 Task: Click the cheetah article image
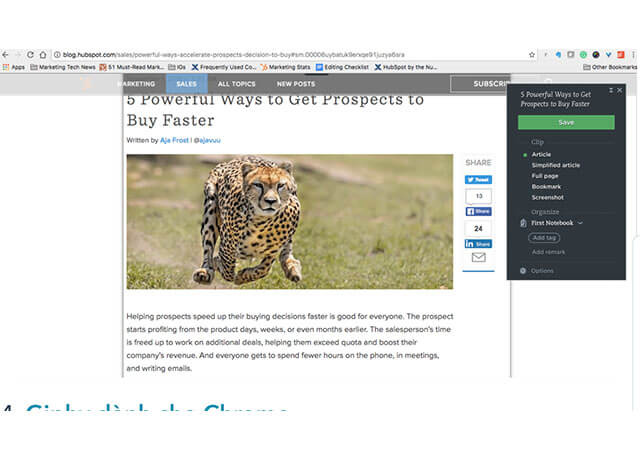pyautogui.click(x=290, y=221)
